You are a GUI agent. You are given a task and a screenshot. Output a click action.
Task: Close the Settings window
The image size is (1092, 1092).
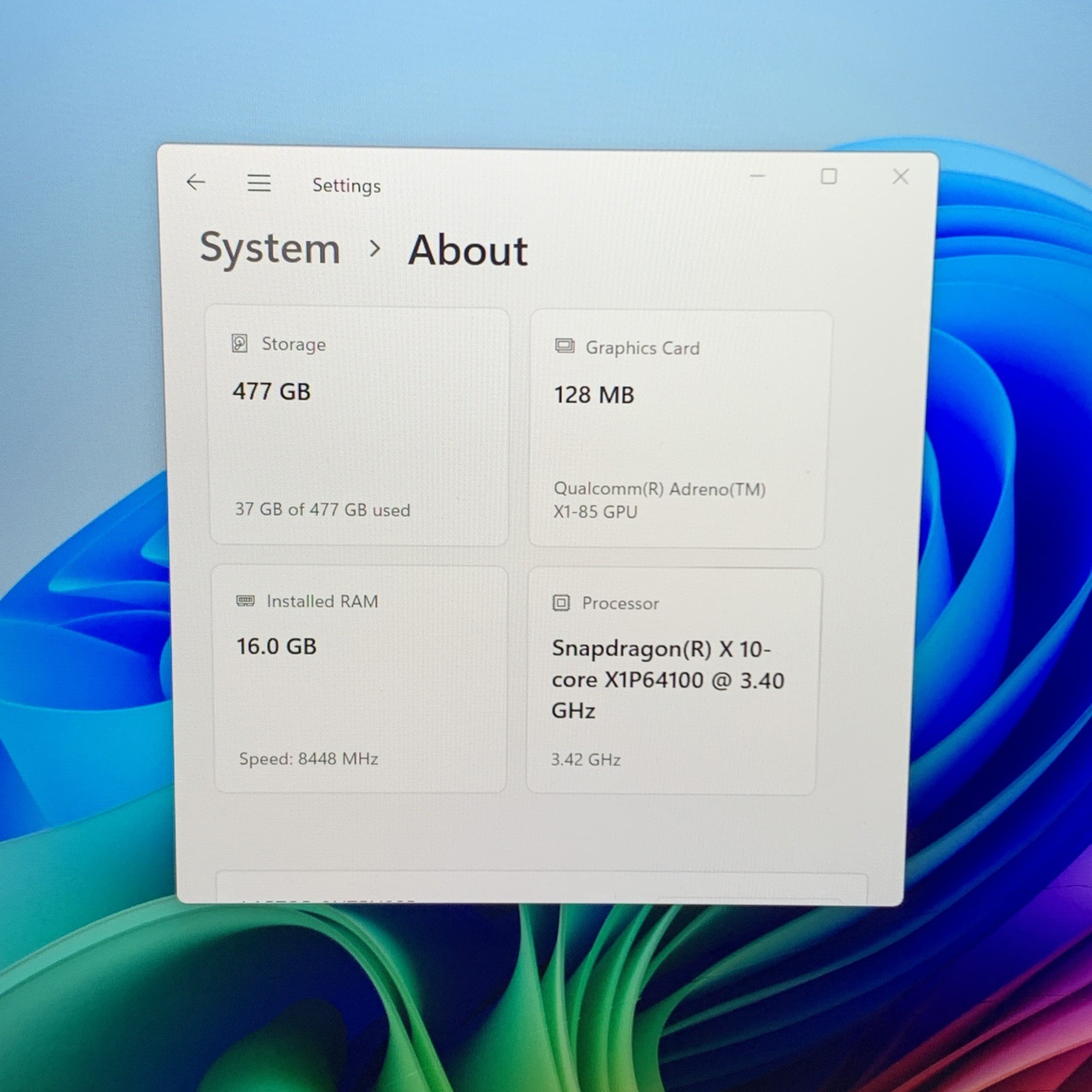901,177
